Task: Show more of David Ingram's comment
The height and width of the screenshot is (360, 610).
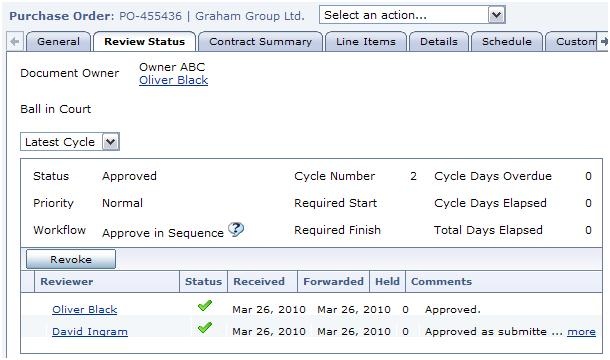Action: click(581, 332)
